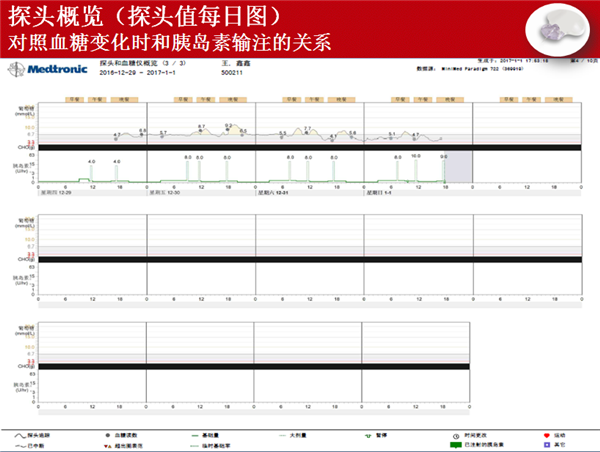Click the dinner tag above the 12-31 chart

(x=341, y=100)
